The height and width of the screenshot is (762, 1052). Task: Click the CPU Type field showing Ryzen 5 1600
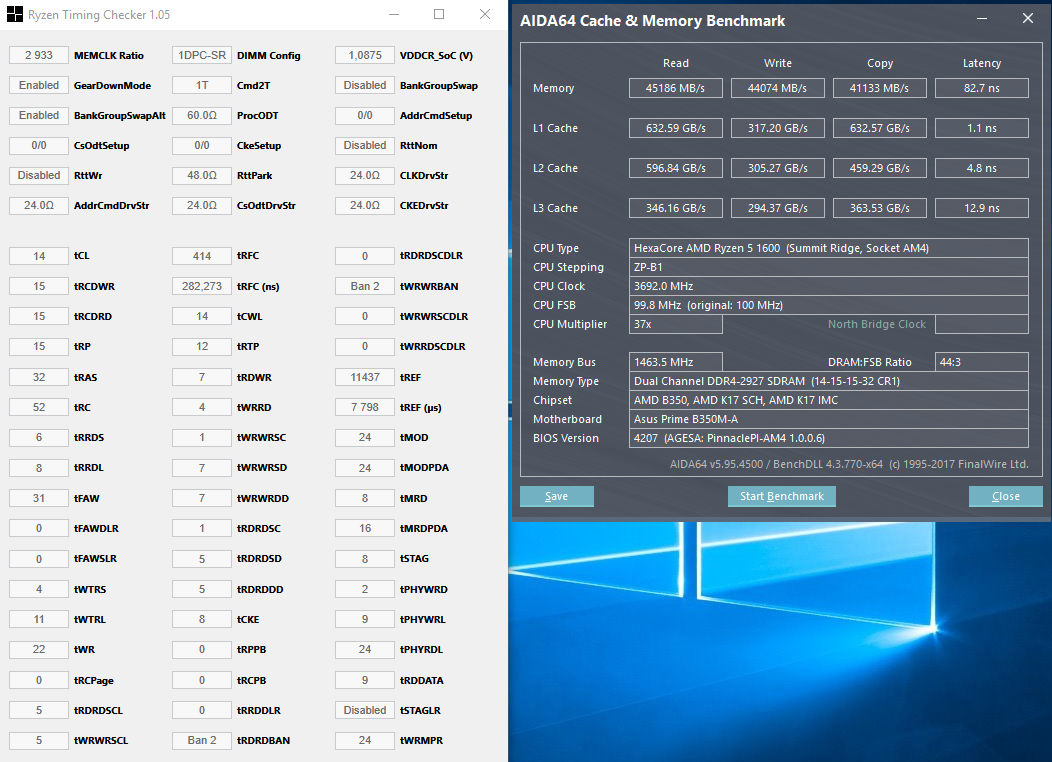pyautogui.click(x=829, y=248)
